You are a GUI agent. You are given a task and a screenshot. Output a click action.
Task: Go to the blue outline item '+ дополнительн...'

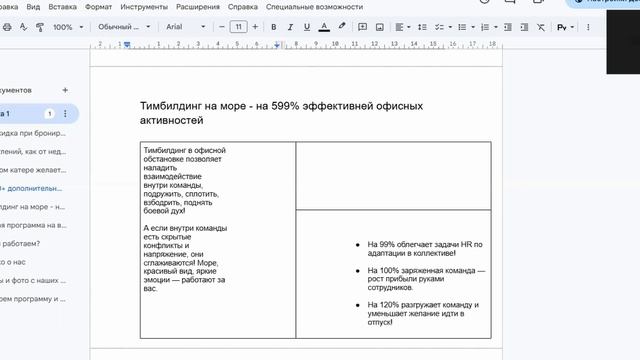(x=31, y=188)
